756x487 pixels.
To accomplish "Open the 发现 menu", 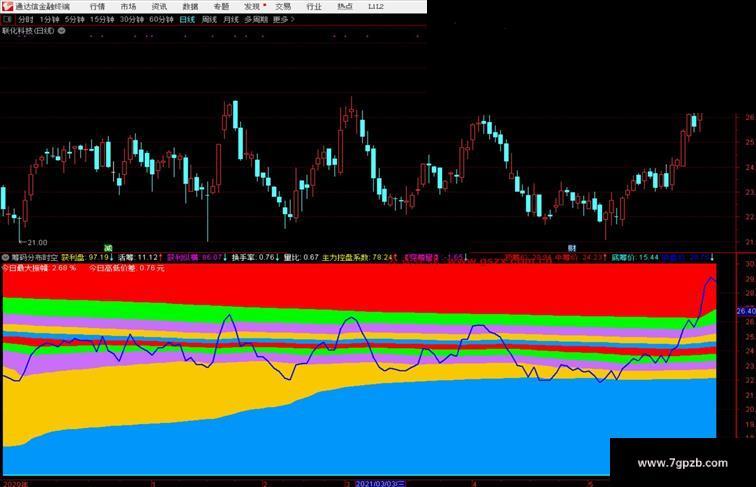I will point(252,7).
